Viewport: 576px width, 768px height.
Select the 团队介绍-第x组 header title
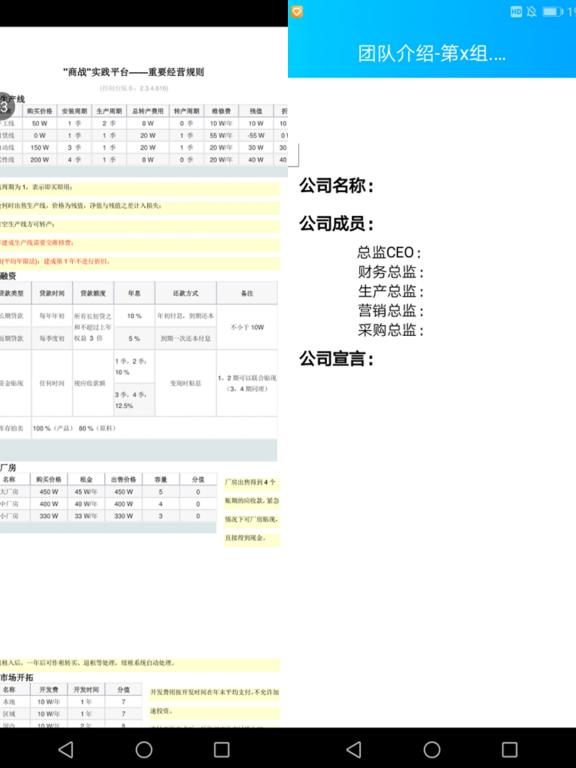pos(432,53)
